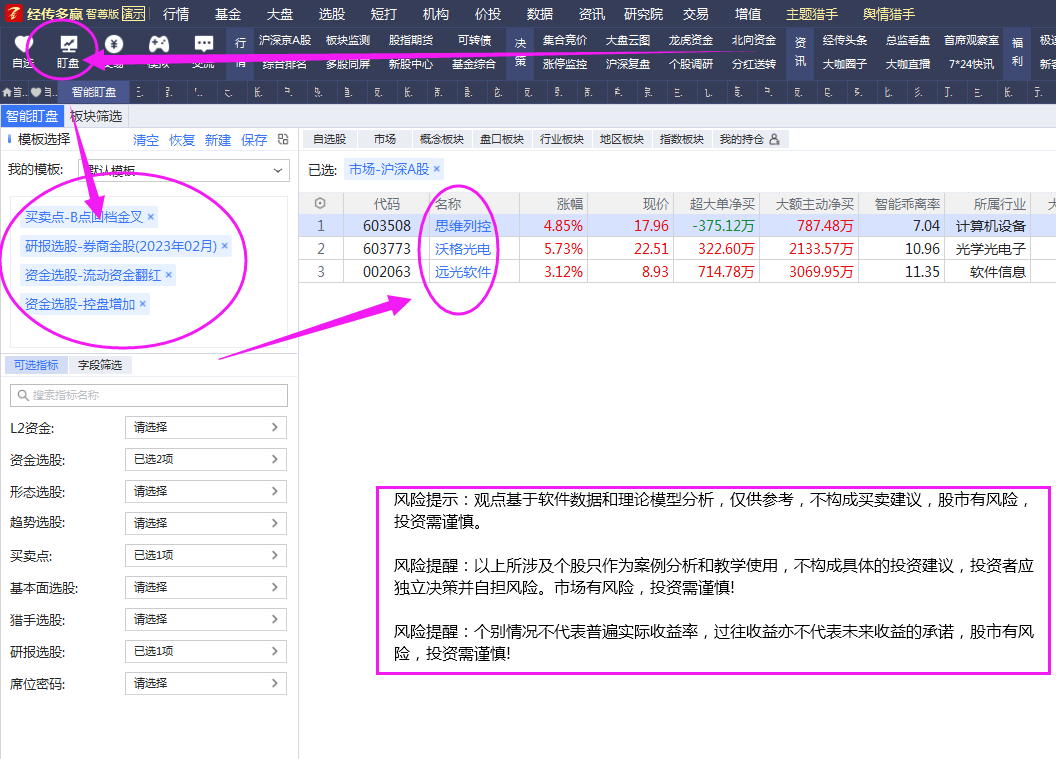
Task: Open 7*24快讯 in the toolbar
Action: [x=971, y=64]
